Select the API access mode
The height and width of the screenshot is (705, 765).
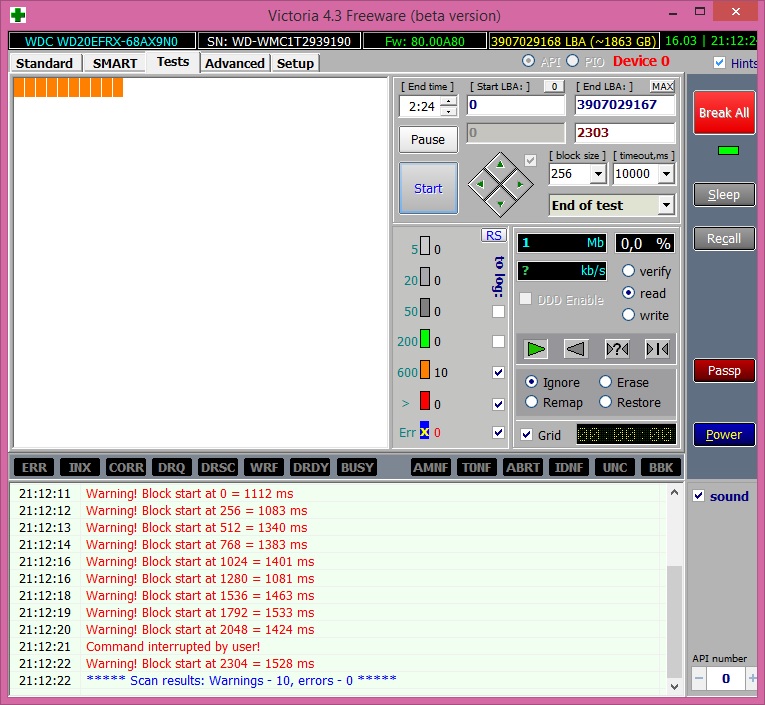tap(528, 61)
